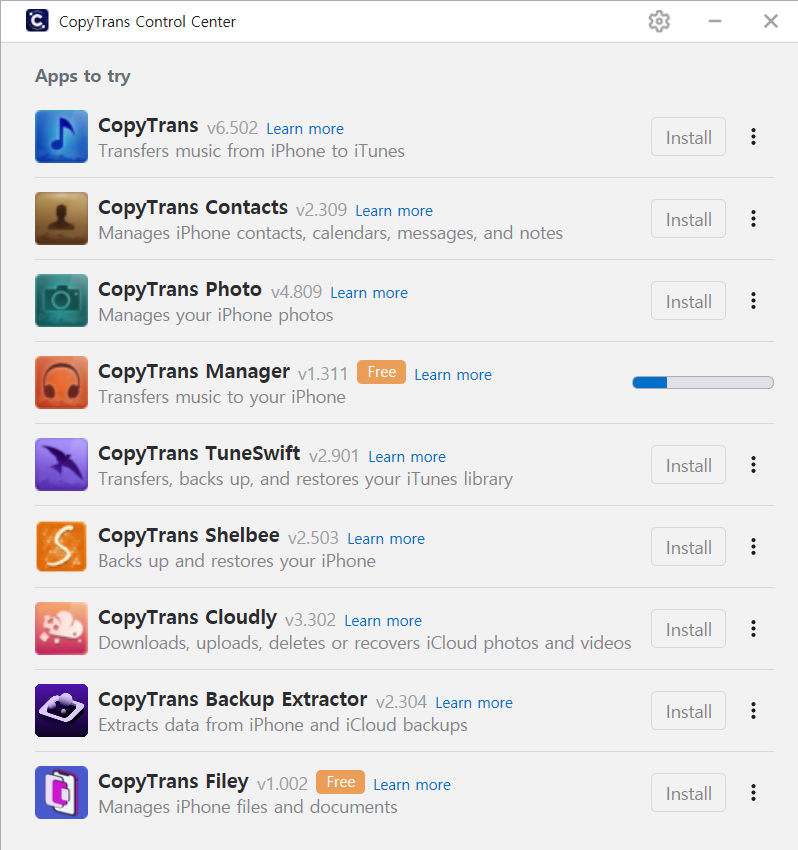Click 'Backs up and restores your iPhone' text
This screenshot has width=798, height=850.
pos(237,561)
